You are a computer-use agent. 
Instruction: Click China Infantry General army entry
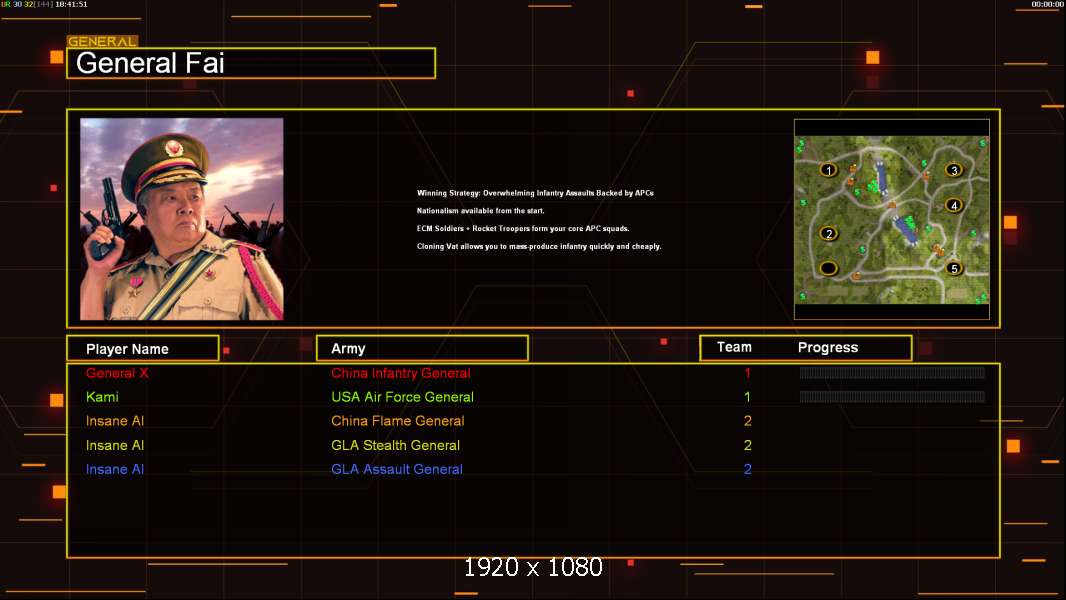(400, 373)
